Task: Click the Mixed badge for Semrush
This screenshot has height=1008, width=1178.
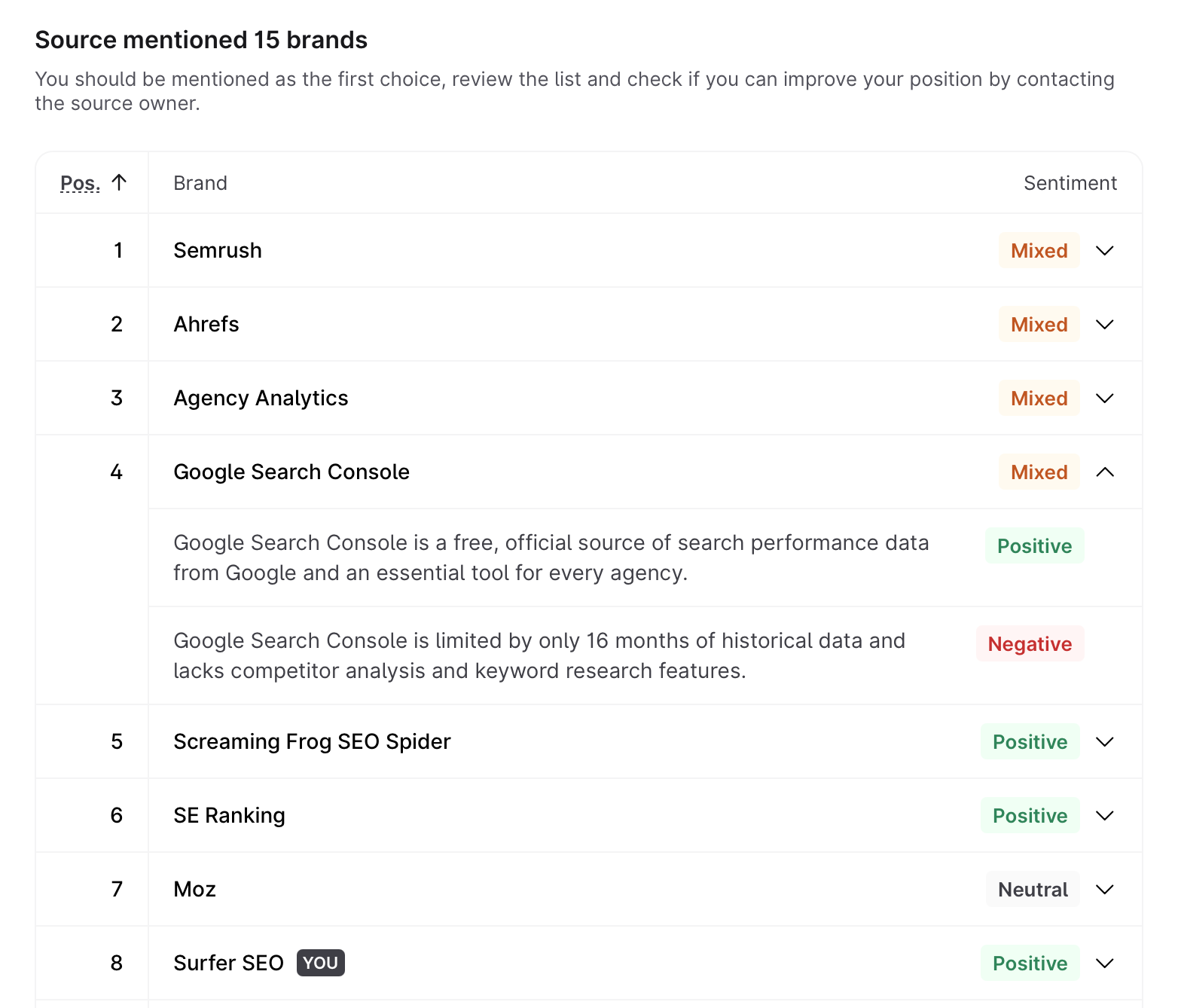Action: 1039,250
